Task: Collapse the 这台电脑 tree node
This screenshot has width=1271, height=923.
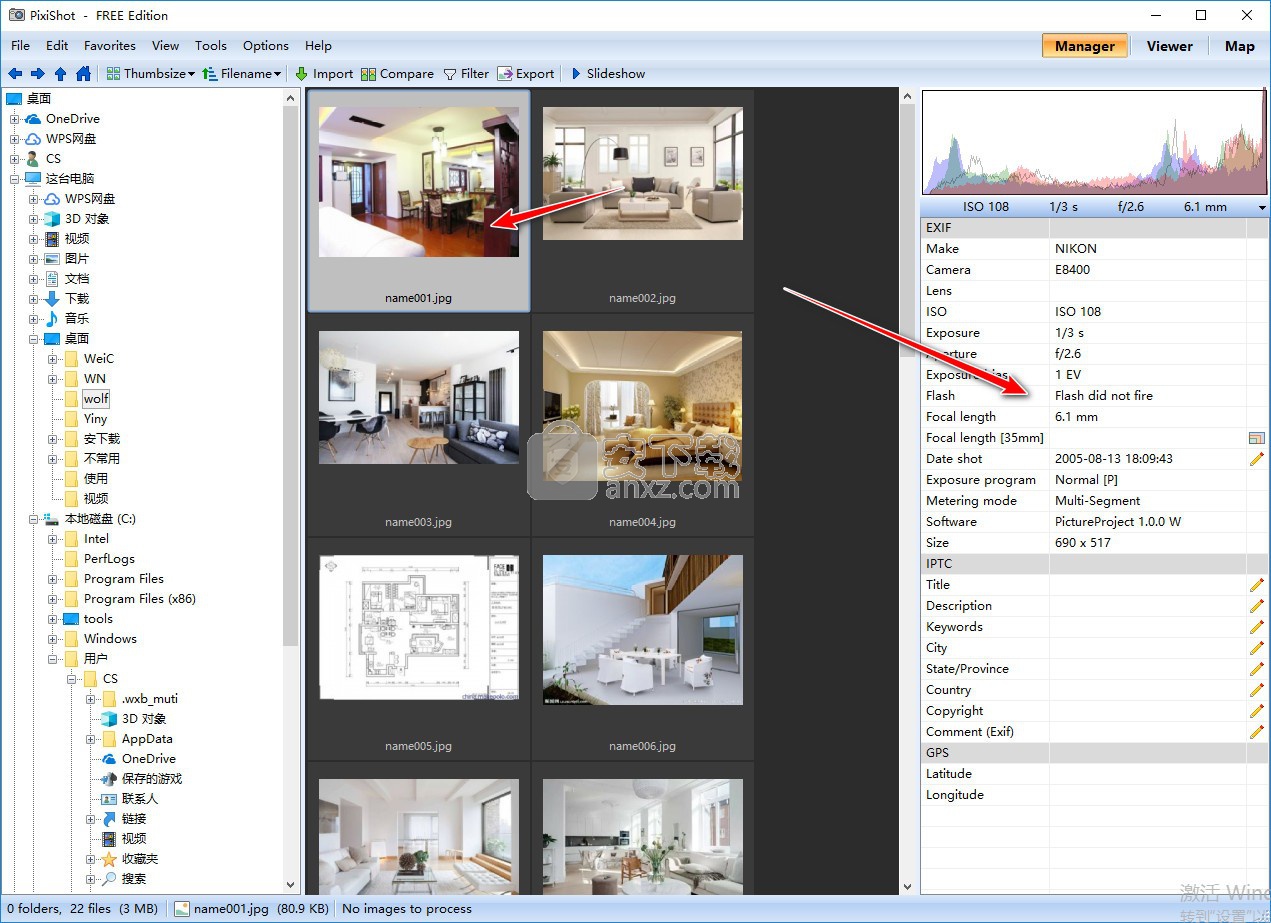Action: point(15,179)
